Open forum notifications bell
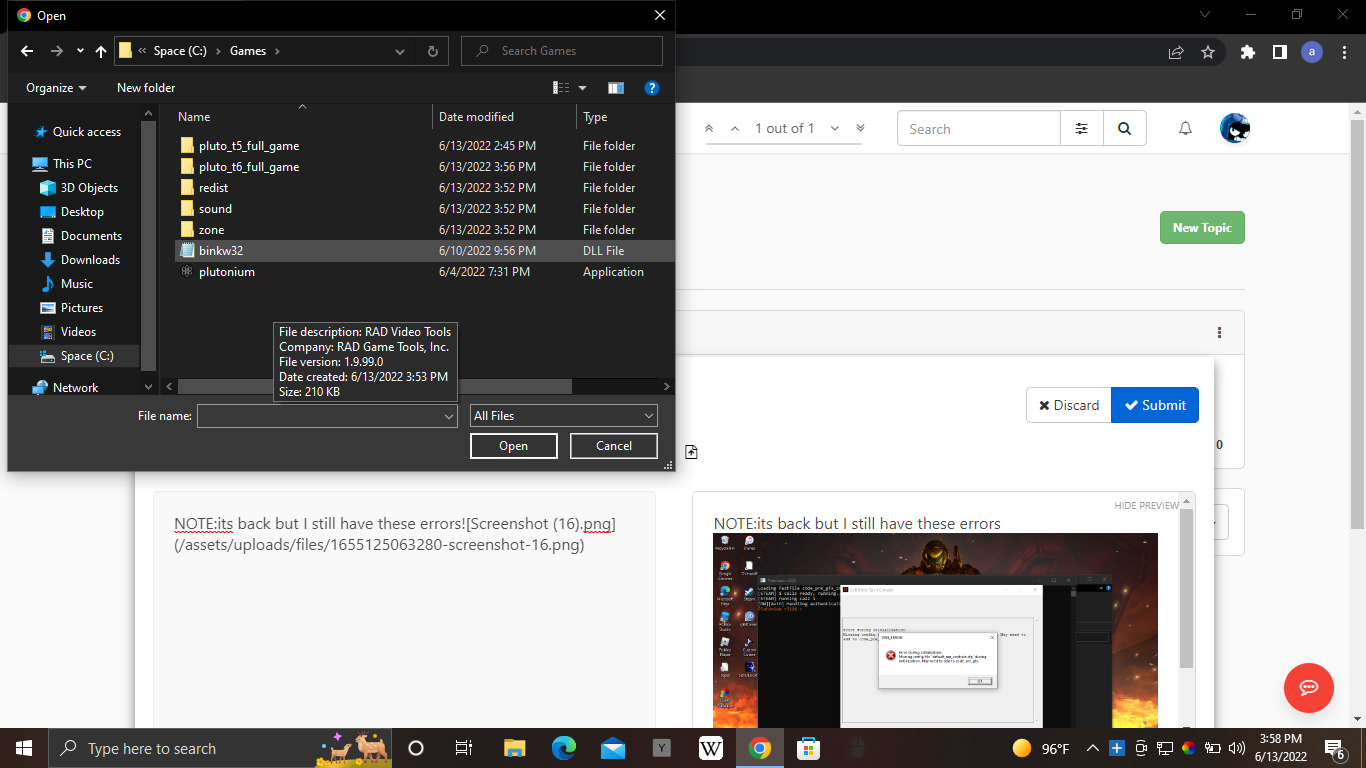Image resolution: width=1366 pixels, height=768 pixels. click(x=1185, y=129)
